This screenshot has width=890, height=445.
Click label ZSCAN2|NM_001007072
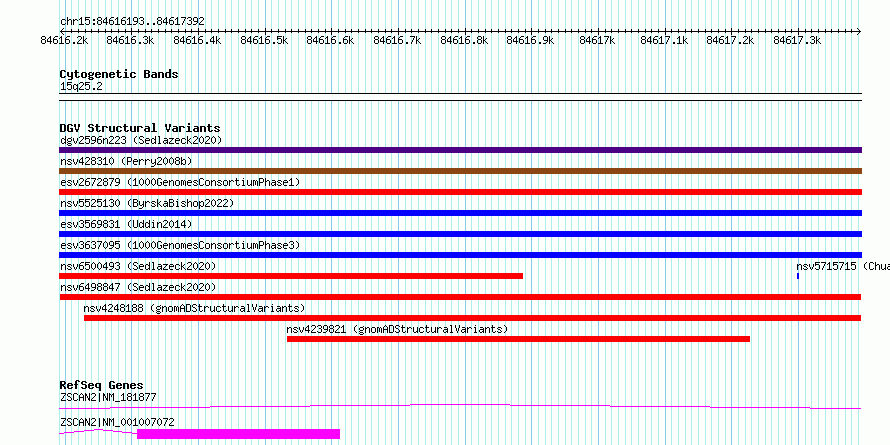click(117, 422)
